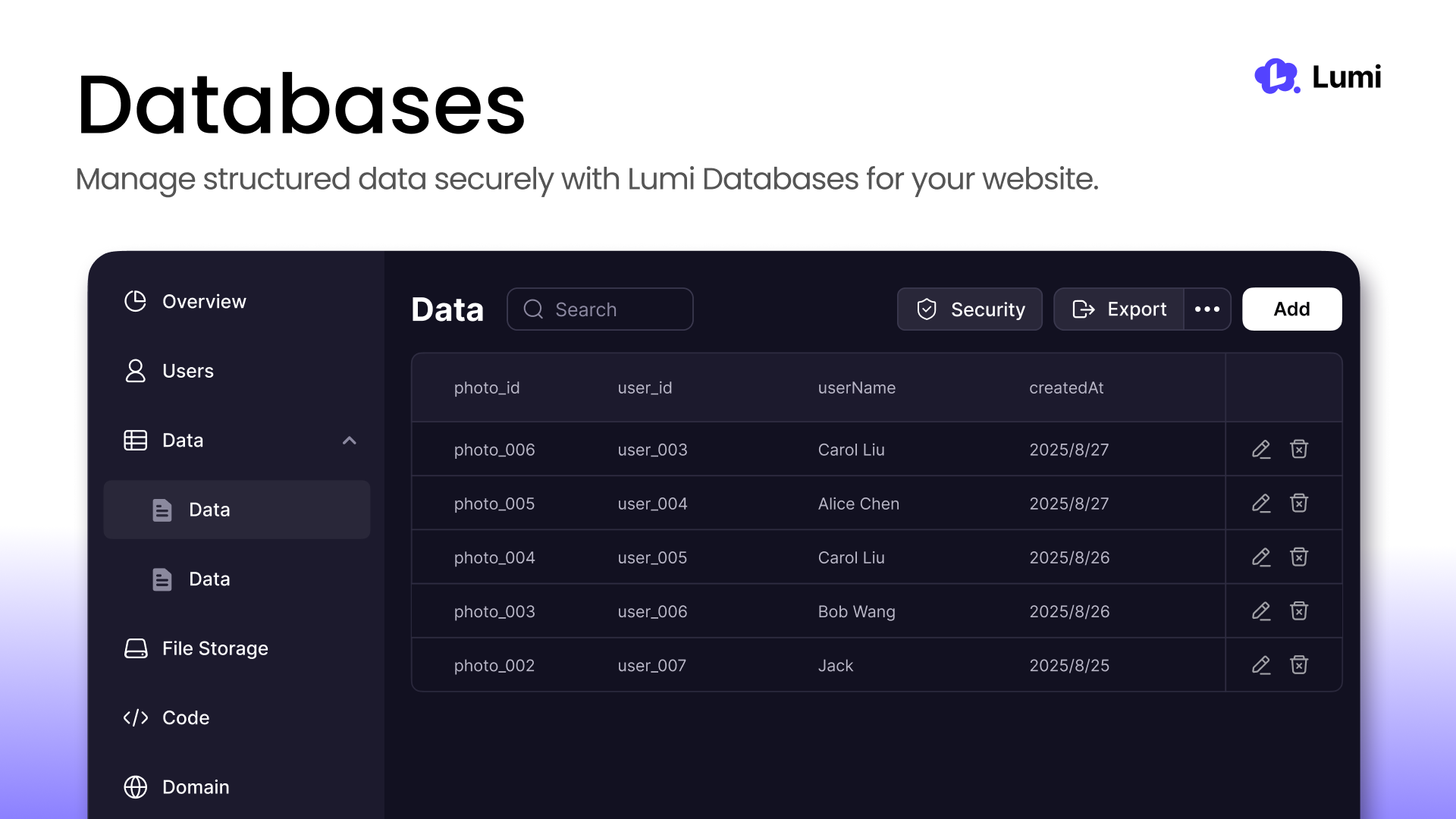The image size is (1456, 819).
Task: Delete the photo_005 row with trash icon
Action: pos(1299,504)
